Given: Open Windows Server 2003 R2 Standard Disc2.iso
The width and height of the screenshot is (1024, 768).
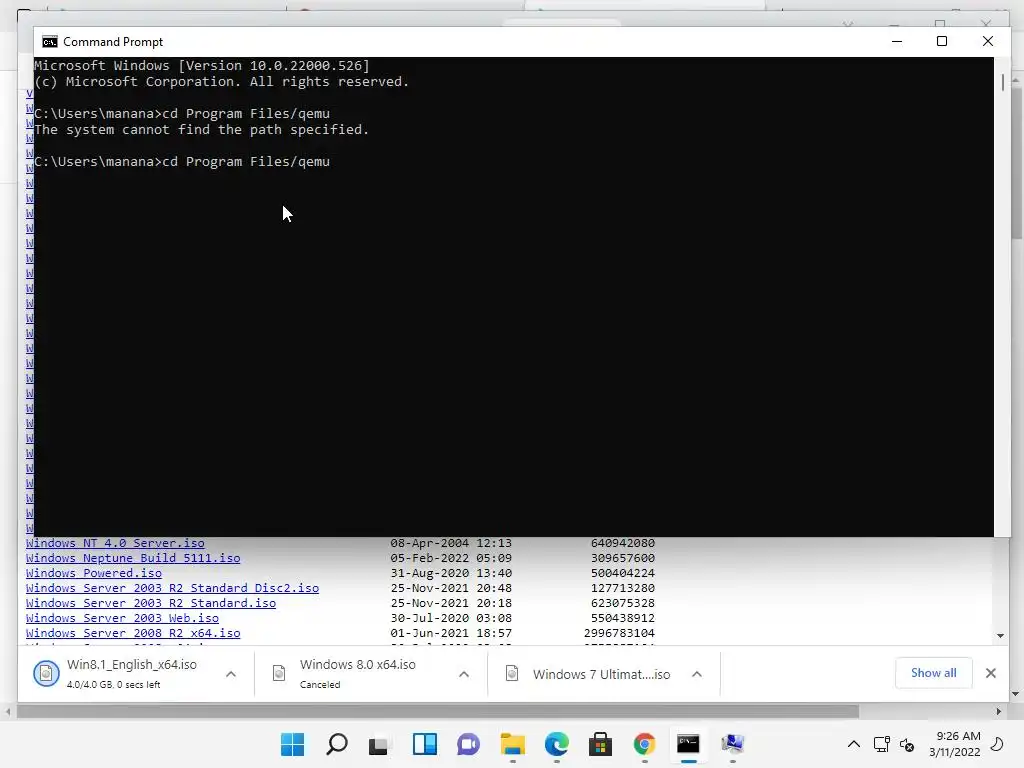Looking at the screenshot, I should (172, 588).
